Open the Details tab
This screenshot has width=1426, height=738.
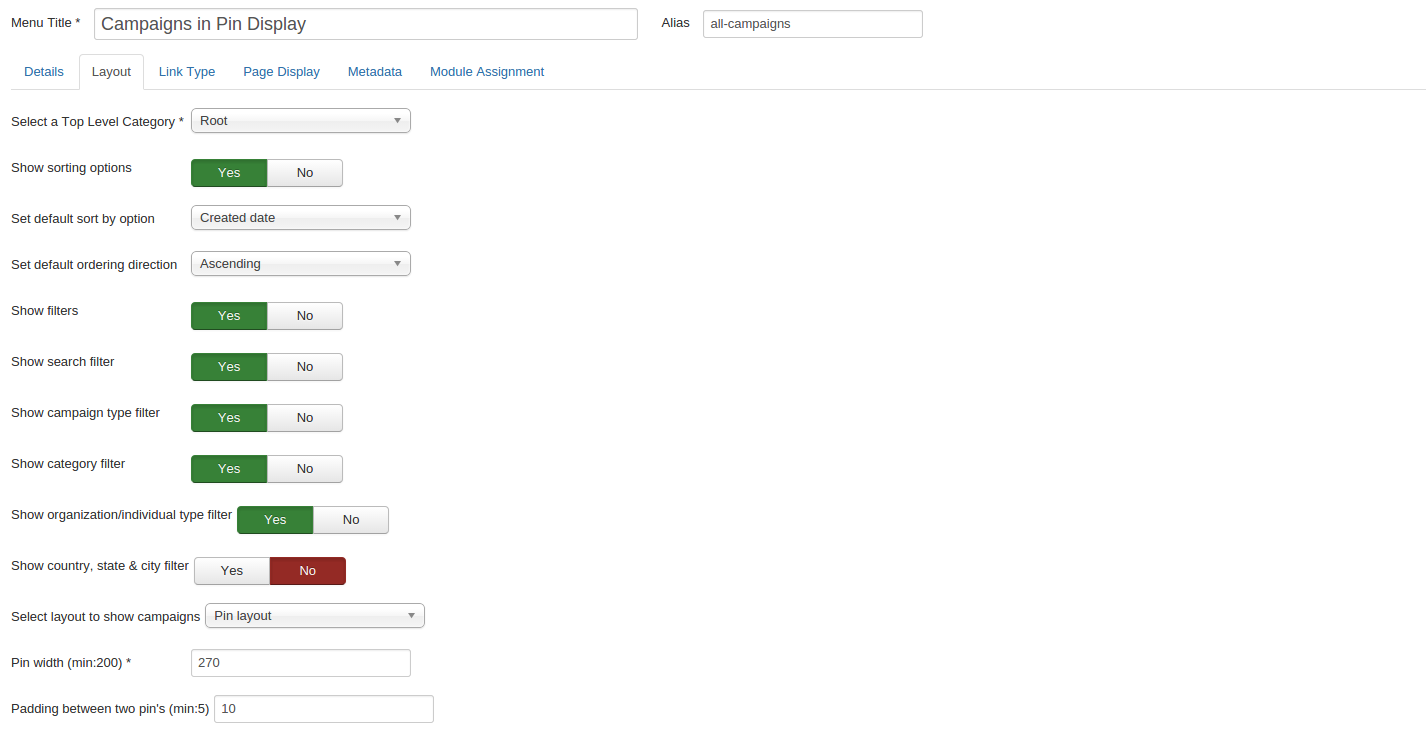[x=44, y=72]
